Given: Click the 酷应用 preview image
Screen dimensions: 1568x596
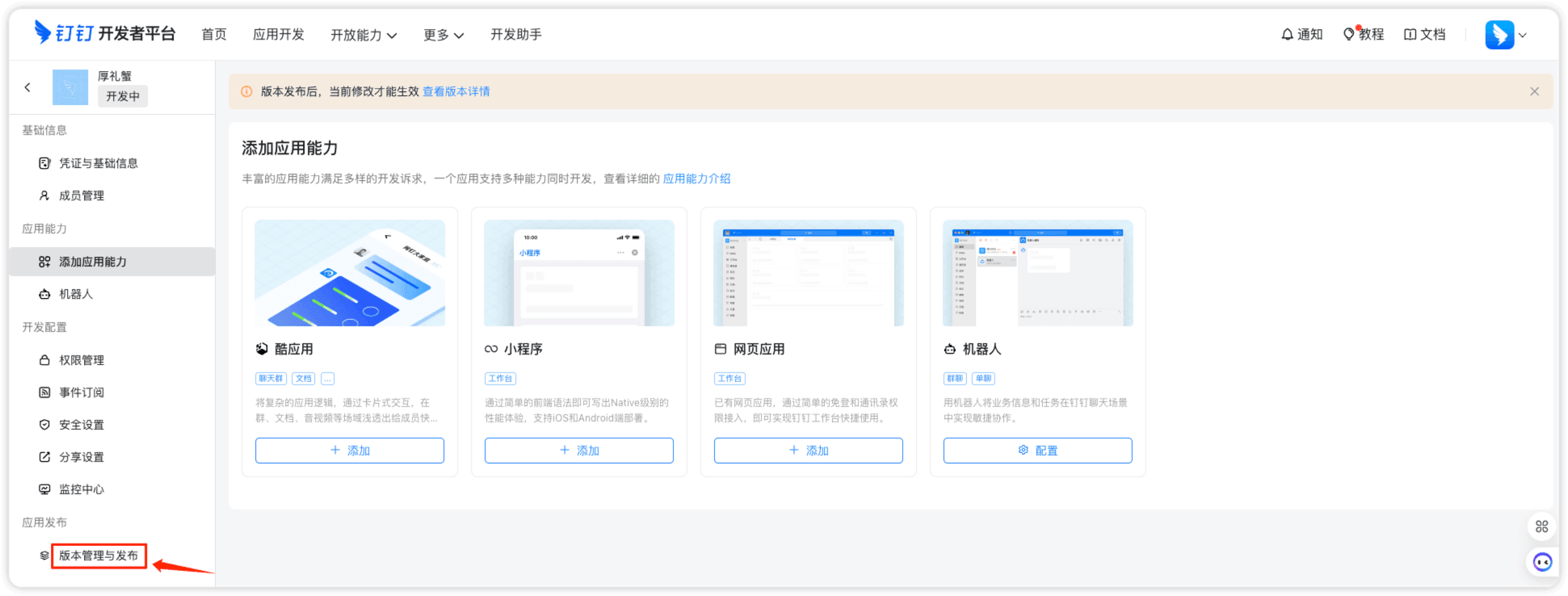Looking at the screenshot, I should (350, 273).
